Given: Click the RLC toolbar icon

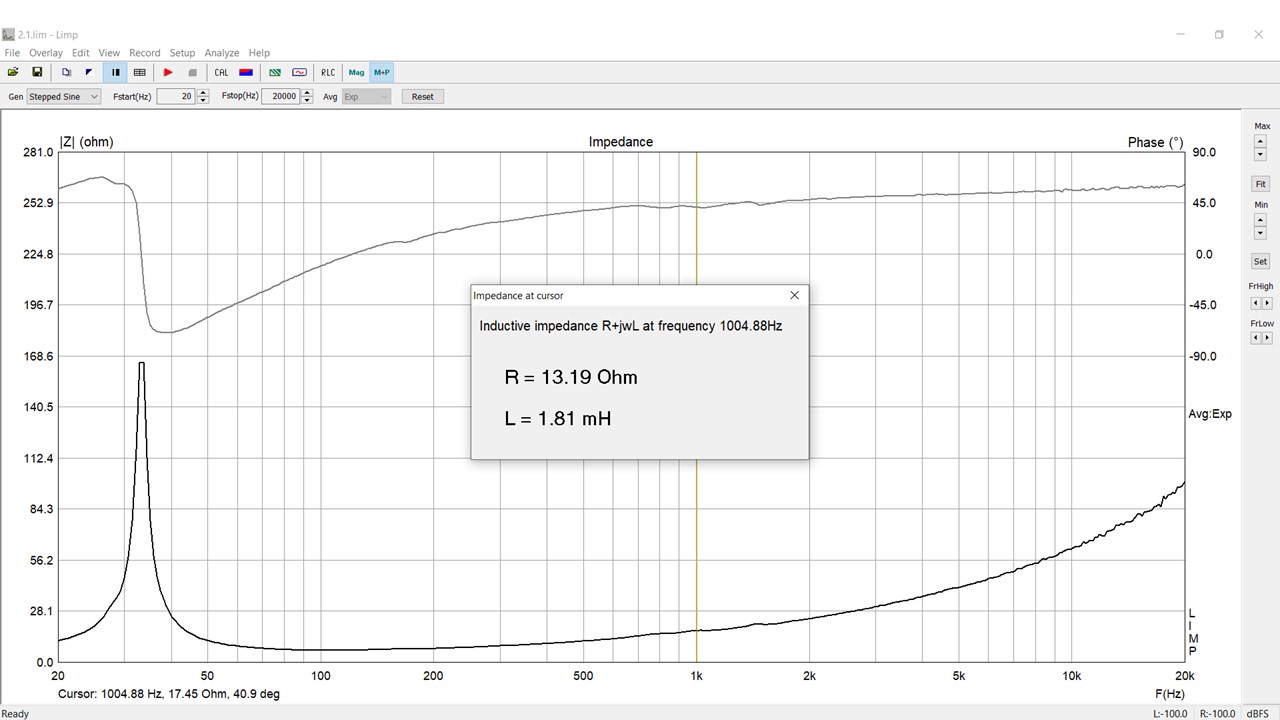Looking at the screenshot, I should tap(328, 72).
